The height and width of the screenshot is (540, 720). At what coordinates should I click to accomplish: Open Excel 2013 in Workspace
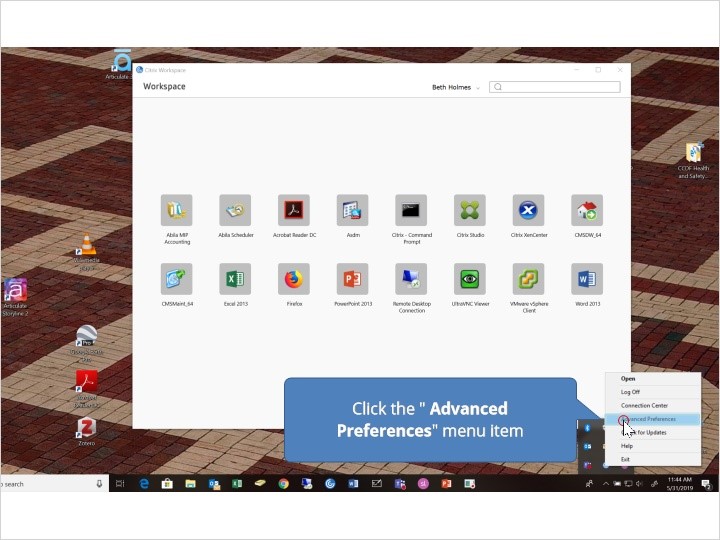pos(235,279)
